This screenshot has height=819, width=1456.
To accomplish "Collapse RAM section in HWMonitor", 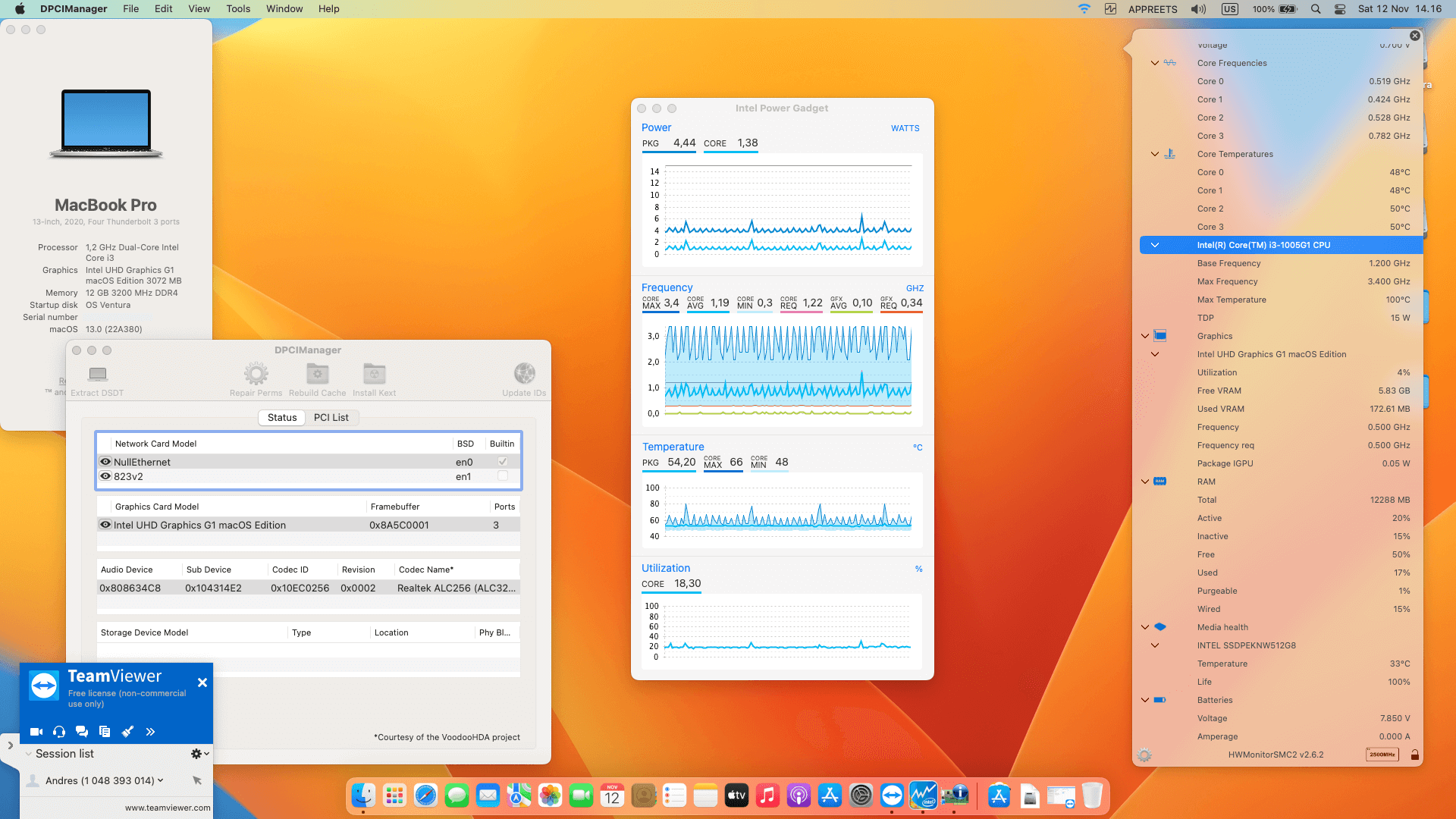I will pos(1145,482).
